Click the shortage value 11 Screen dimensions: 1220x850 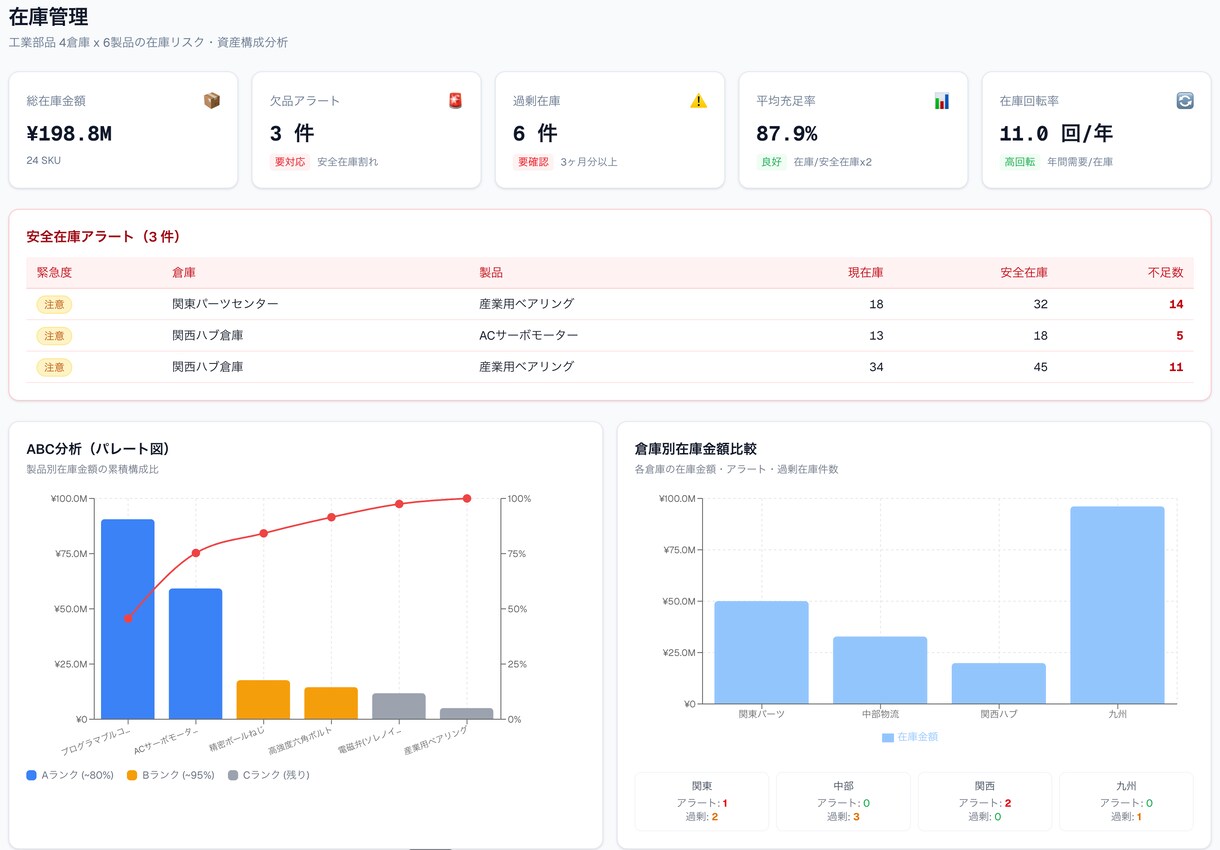tap(1176, 367)
